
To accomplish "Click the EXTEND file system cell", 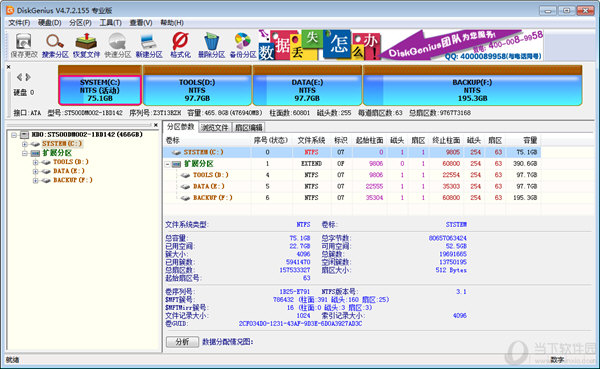I will [x=311, y=164].
